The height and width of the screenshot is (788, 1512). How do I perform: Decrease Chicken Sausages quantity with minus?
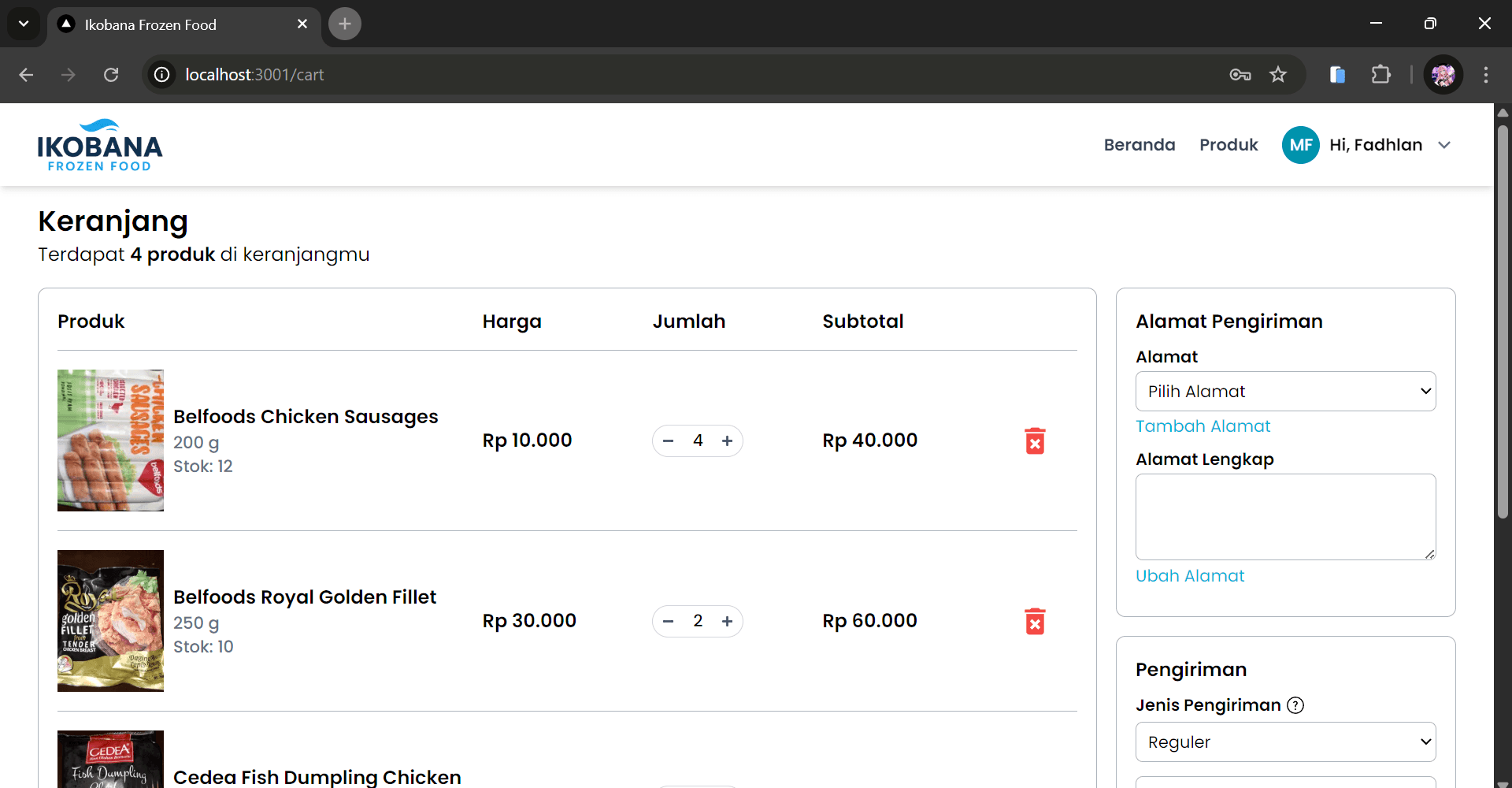click(x=669, y=441)
